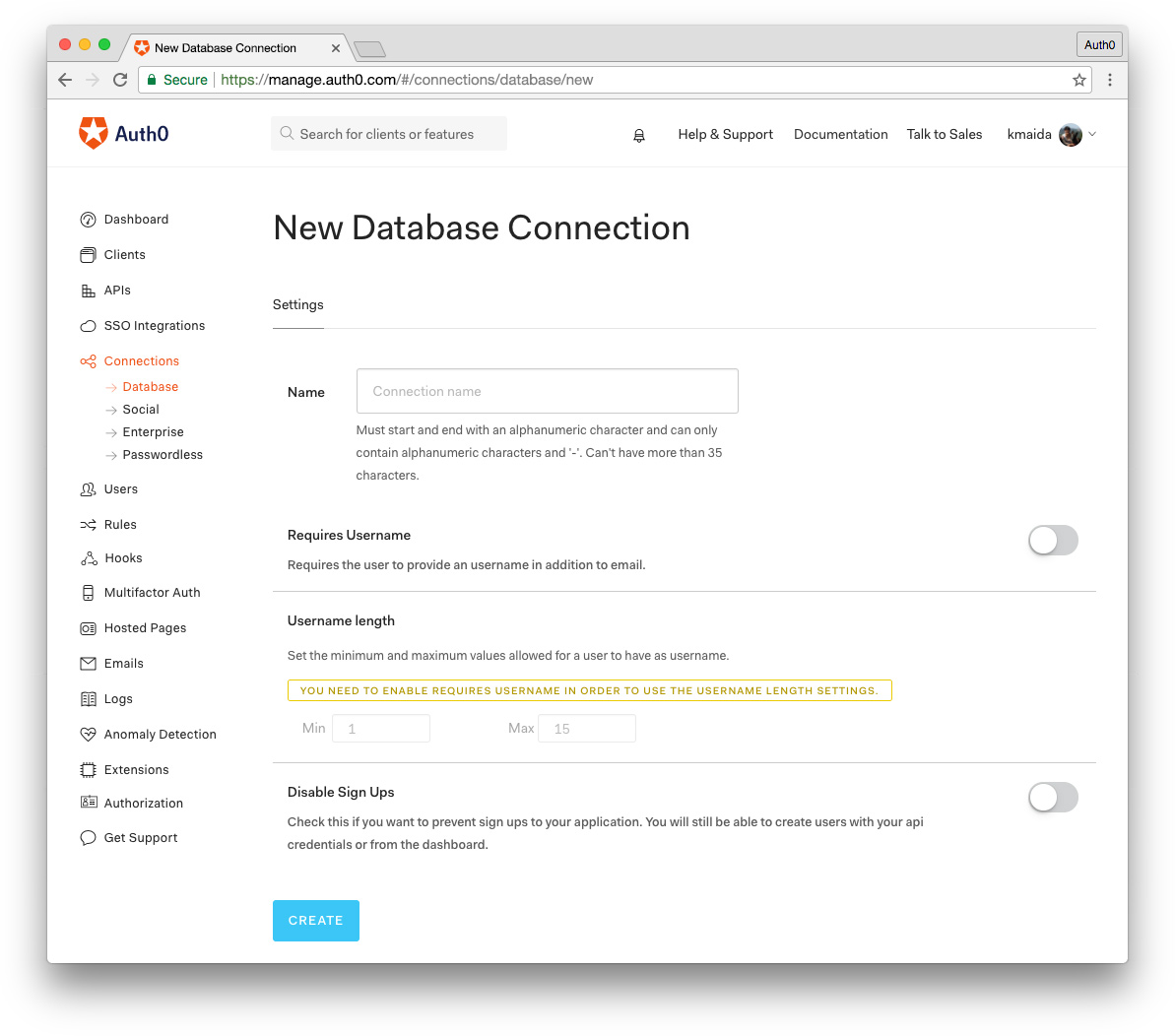1175x1036 pixels.
Task: Click the Connection name input field
Action: pos(547,391)
